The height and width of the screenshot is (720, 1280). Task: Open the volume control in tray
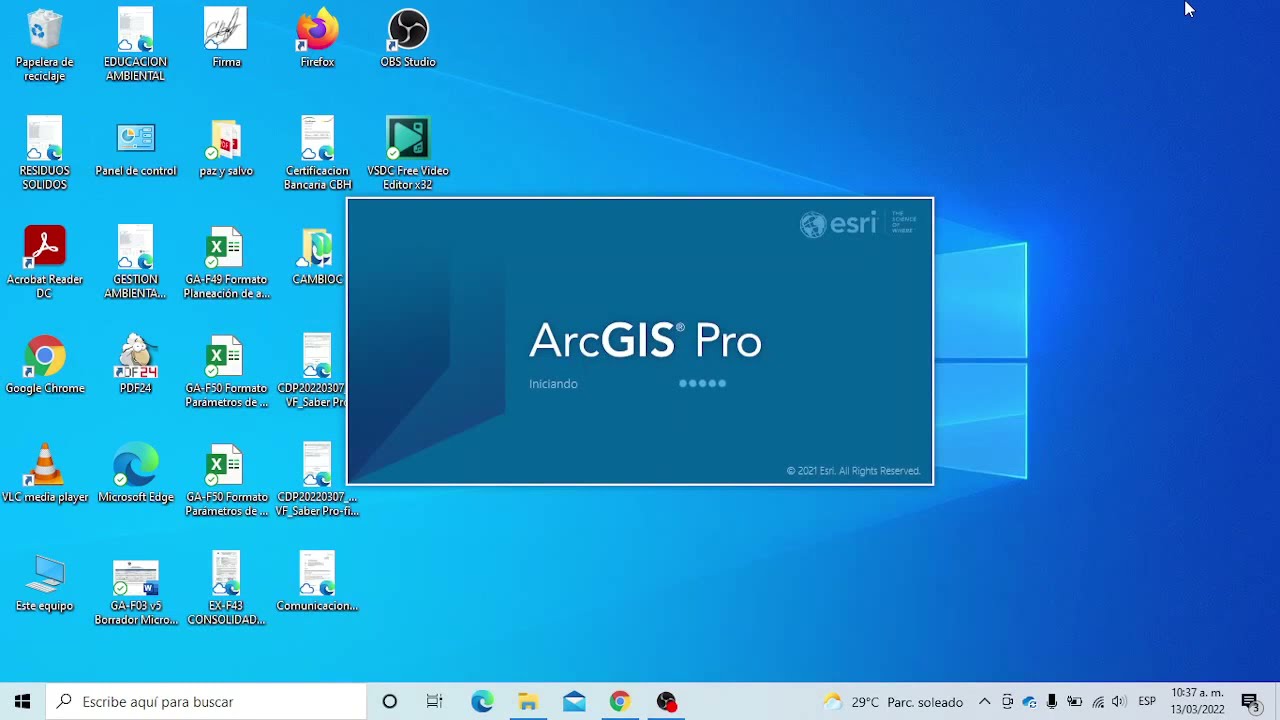pyautogui.click(x=1119, y=702)
